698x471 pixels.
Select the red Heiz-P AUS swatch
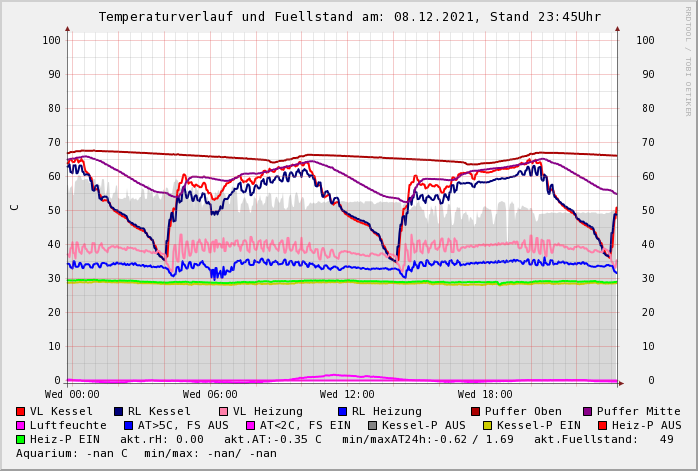[x=602, y=425]
